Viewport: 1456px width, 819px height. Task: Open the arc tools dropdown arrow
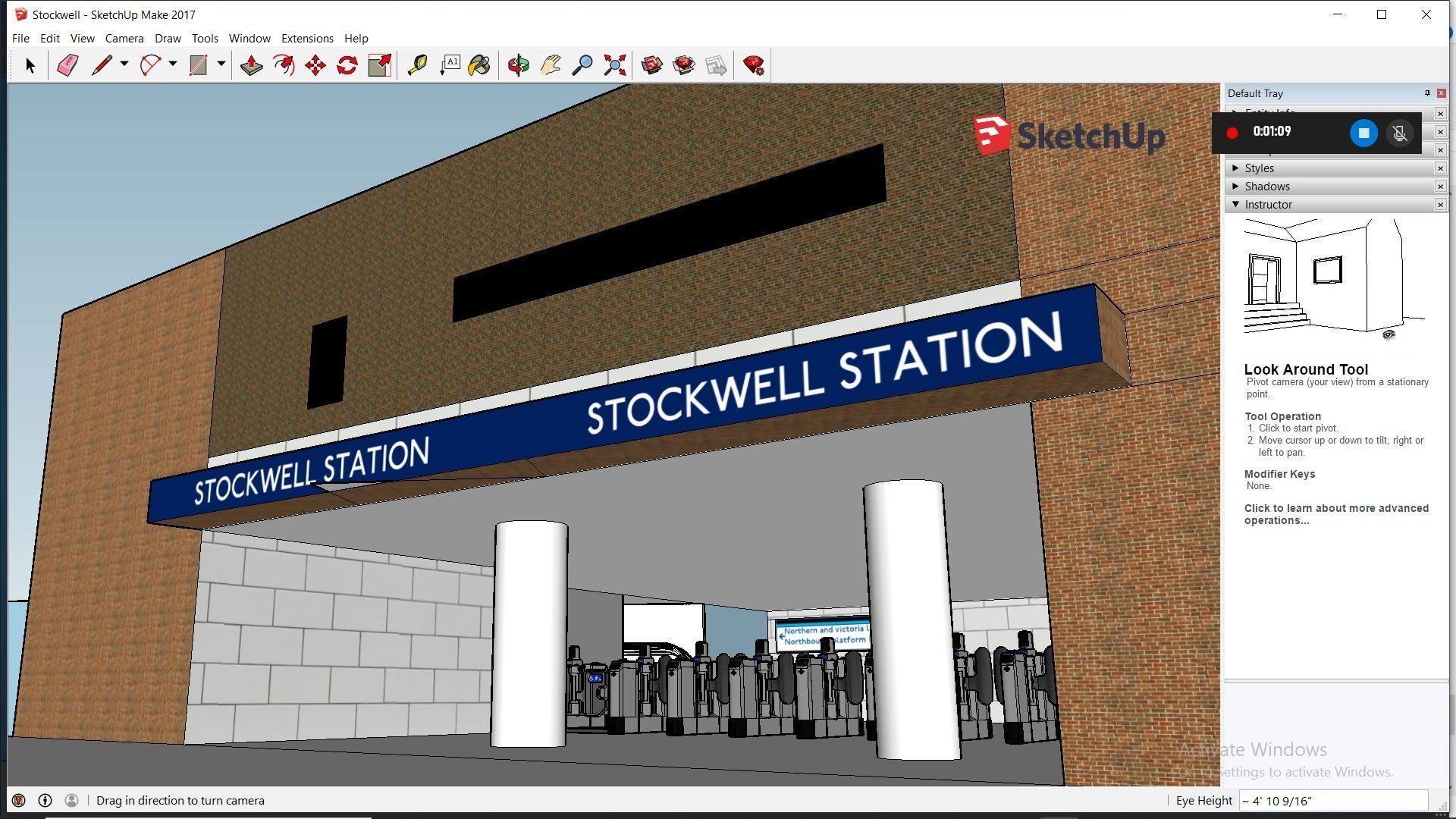click(173, 64)
